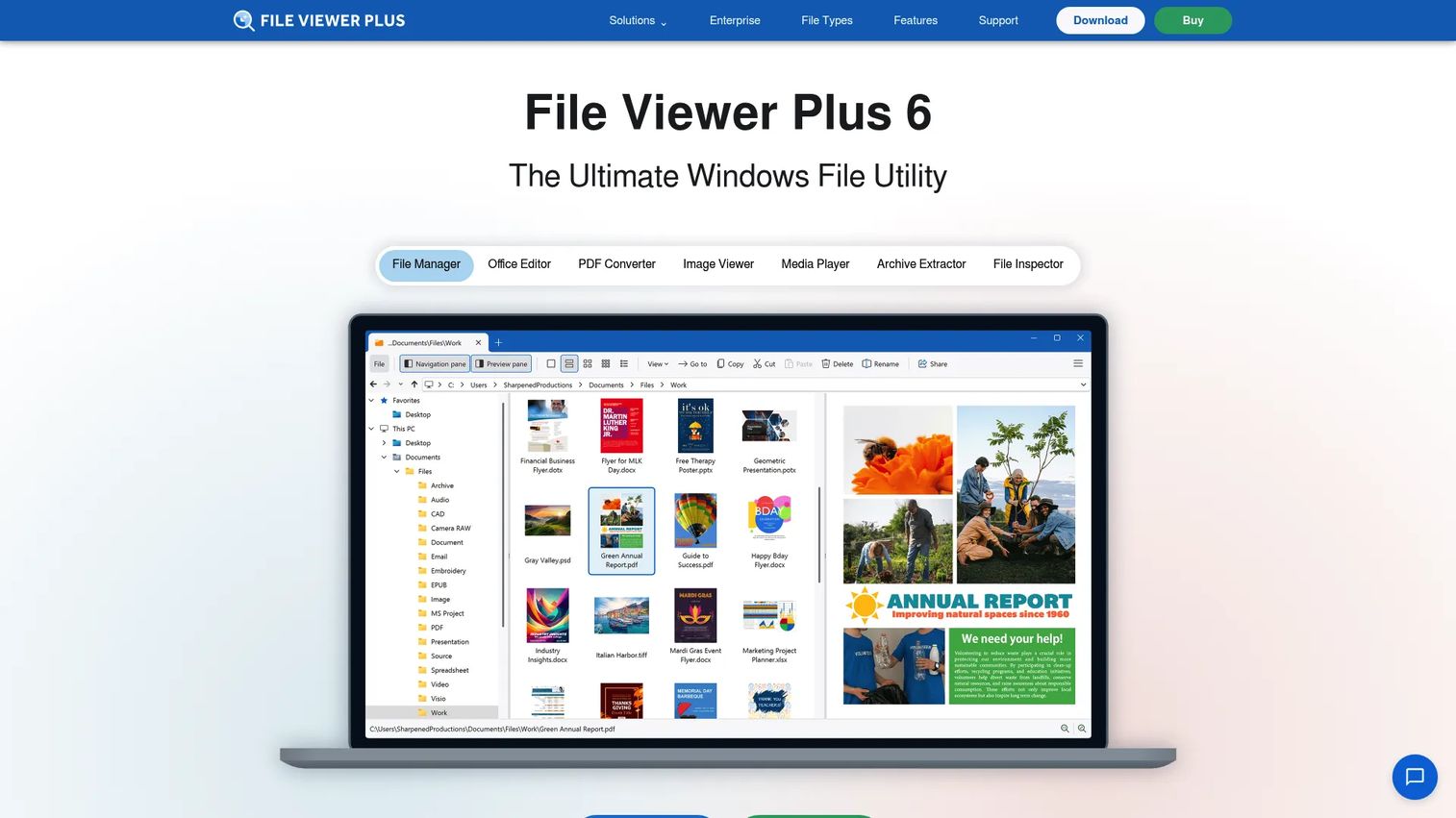Toggle the Navigation pane button
The height and width of the screenshot is (818, 1456).
[435, 364]
